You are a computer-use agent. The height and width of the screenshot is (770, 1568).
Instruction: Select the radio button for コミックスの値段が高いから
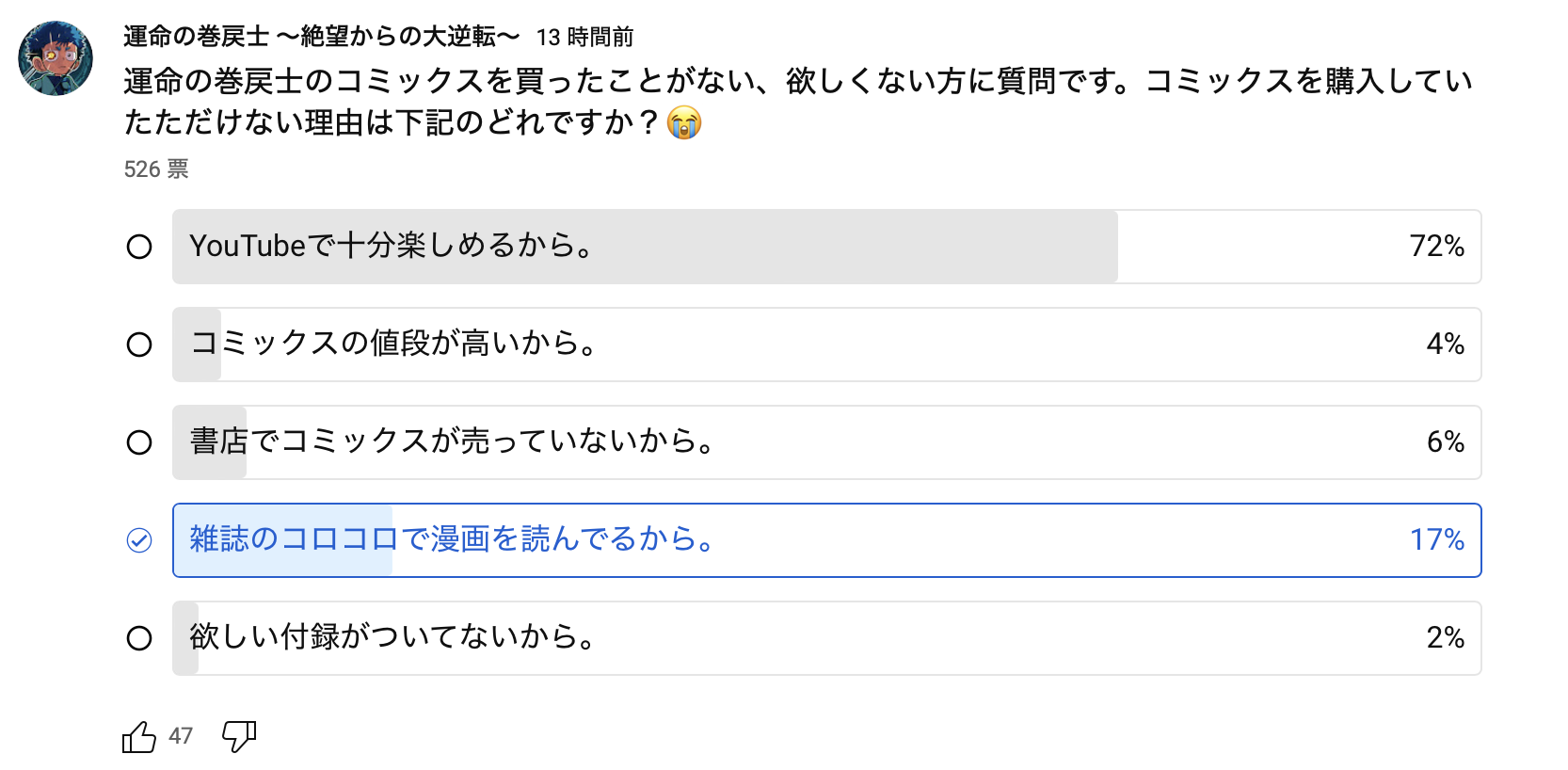pyautogui.click(x=139, y=345)
